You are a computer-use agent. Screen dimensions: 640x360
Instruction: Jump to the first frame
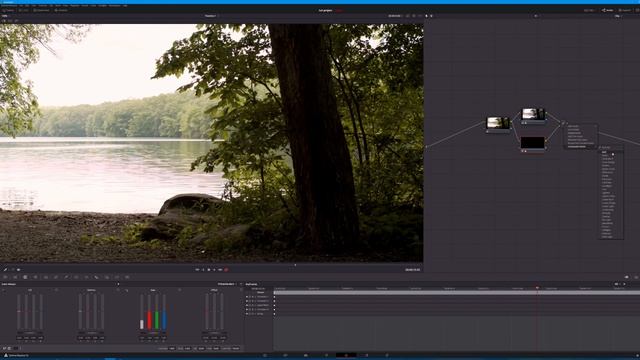197,269
